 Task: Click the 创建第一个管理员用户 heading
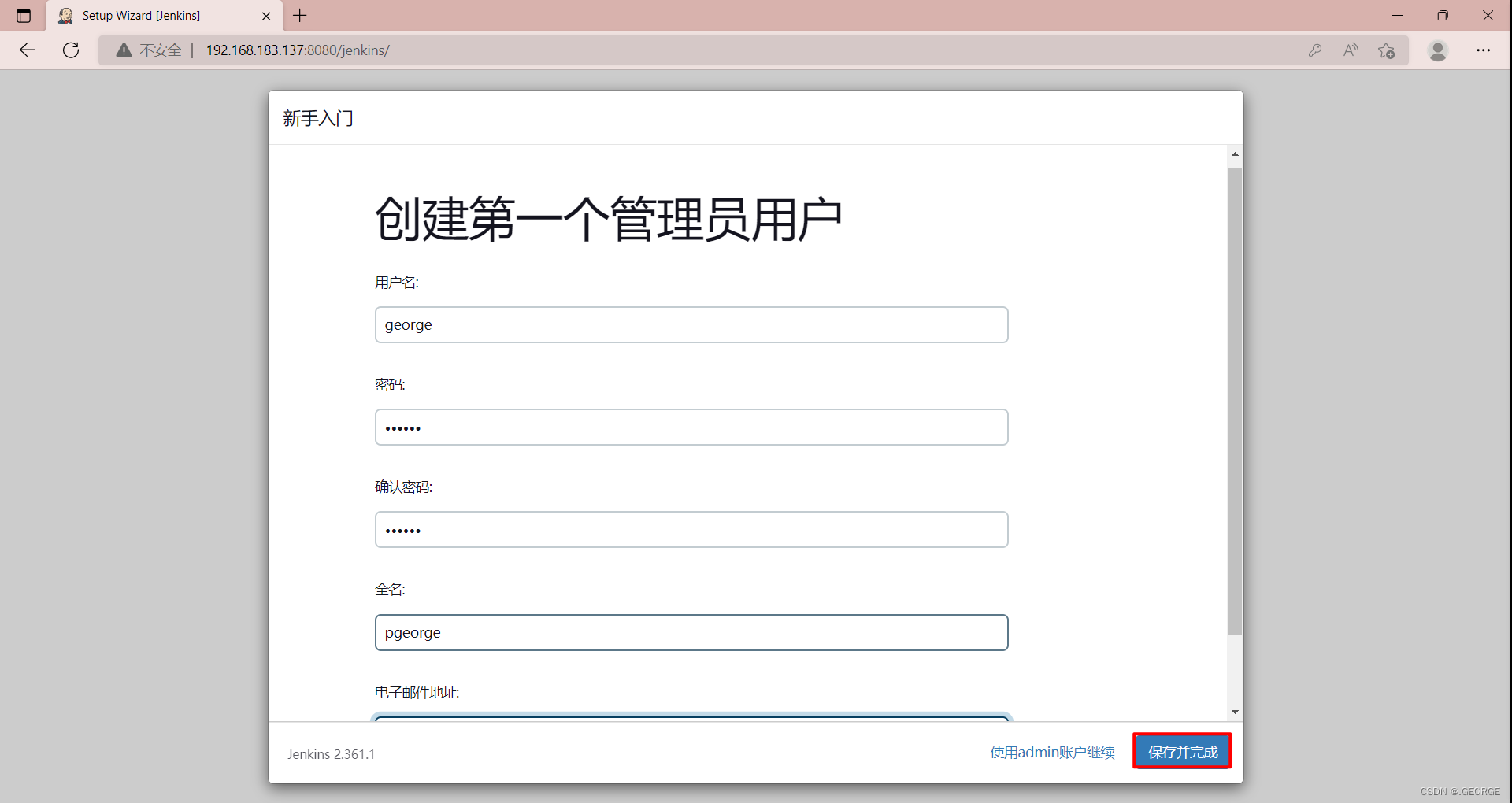coord(608,219)
